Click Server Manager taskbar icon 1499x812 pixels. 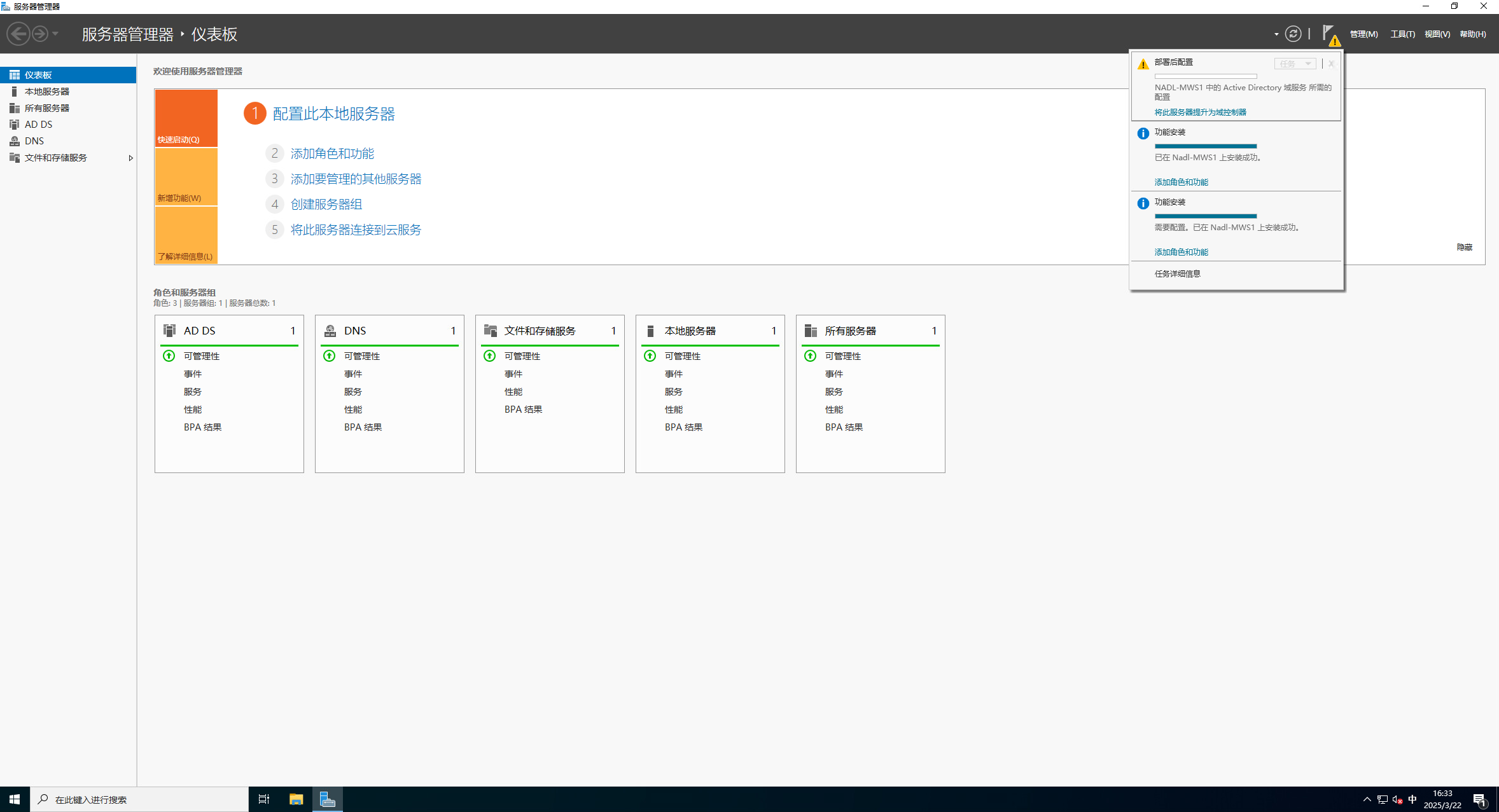coord(328,799)
